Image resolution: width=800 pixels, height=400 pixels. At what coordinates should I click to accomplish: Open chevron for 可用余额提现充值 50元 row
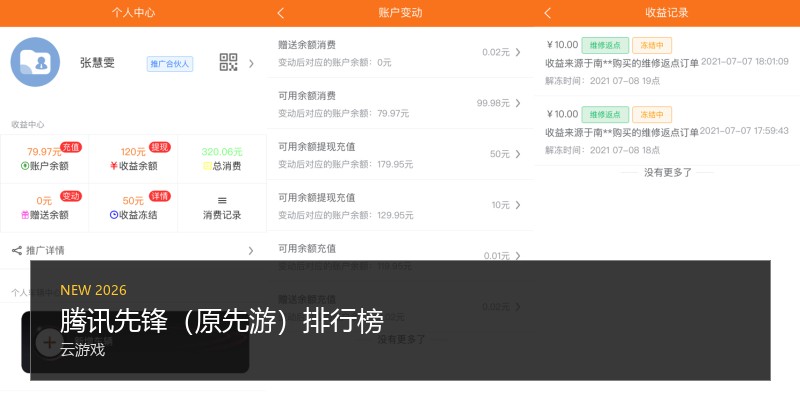[x=518, y=154]
